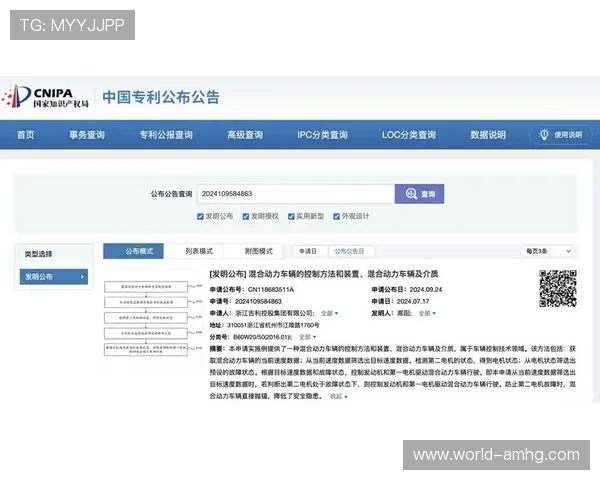Open the 首页 menu item
Viewport: 600px width, 480px height.
[26, 135]
